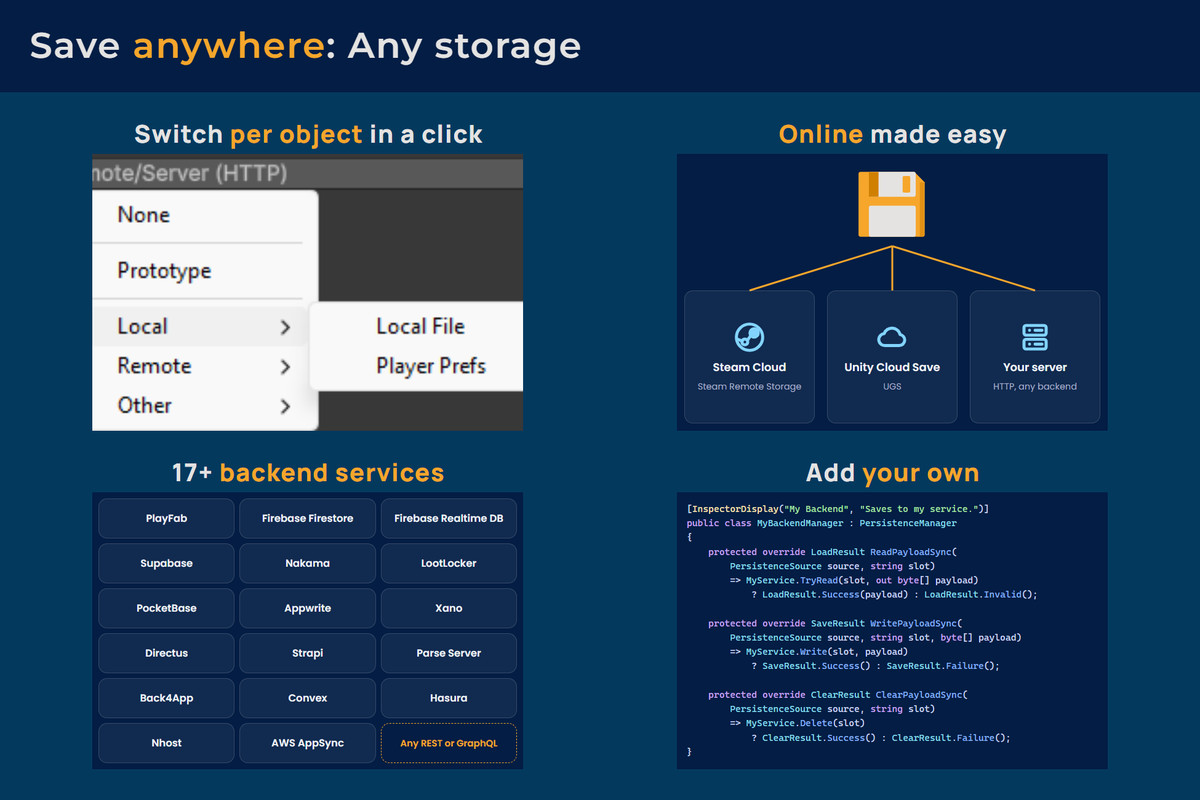The width and height of the screenshot is (1200, 800).
Task: Open the Steam Cloud card
Action: click(x=749, y=356)
